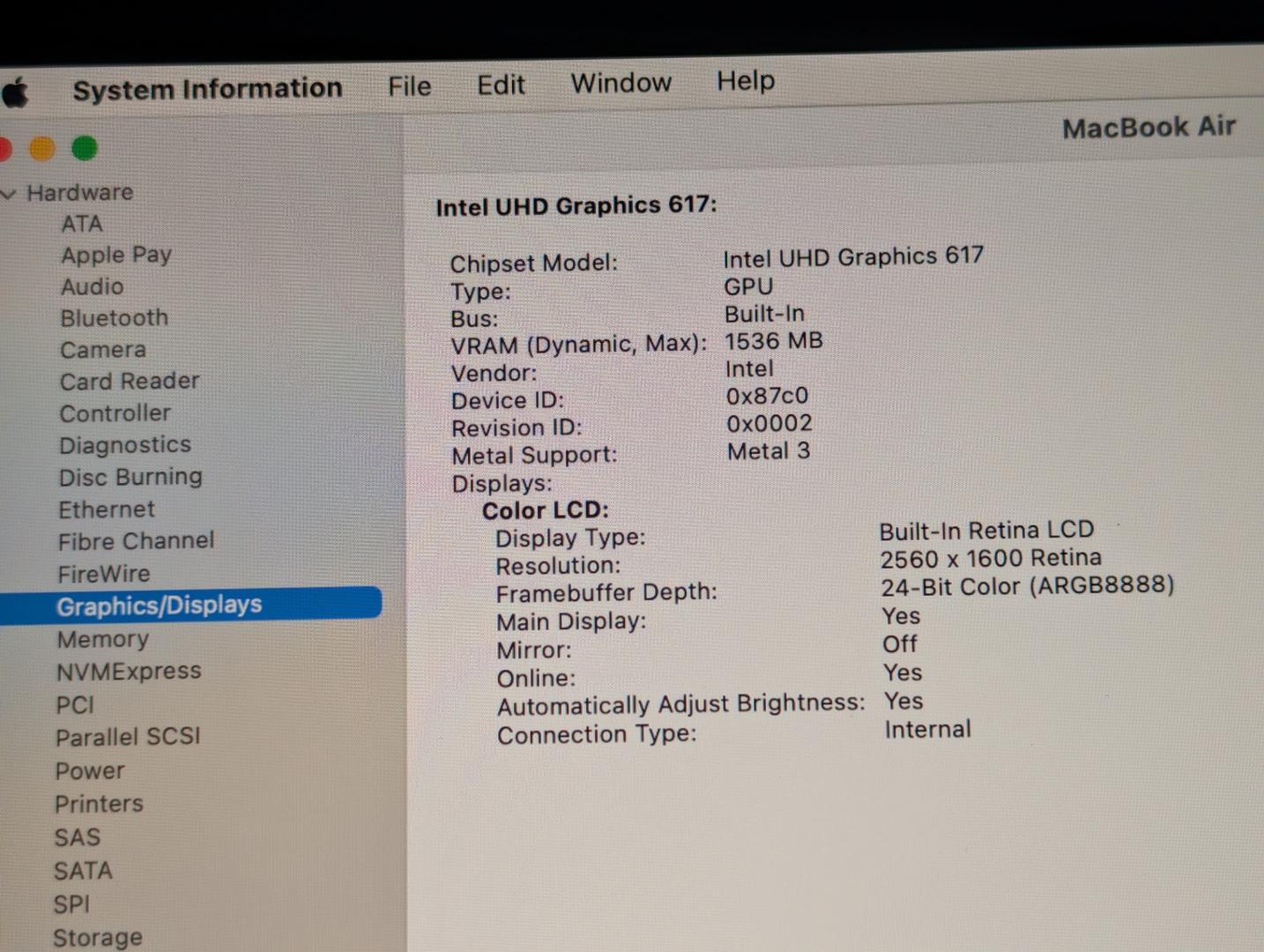Select the Power sidebar item

tap(90, 770)
